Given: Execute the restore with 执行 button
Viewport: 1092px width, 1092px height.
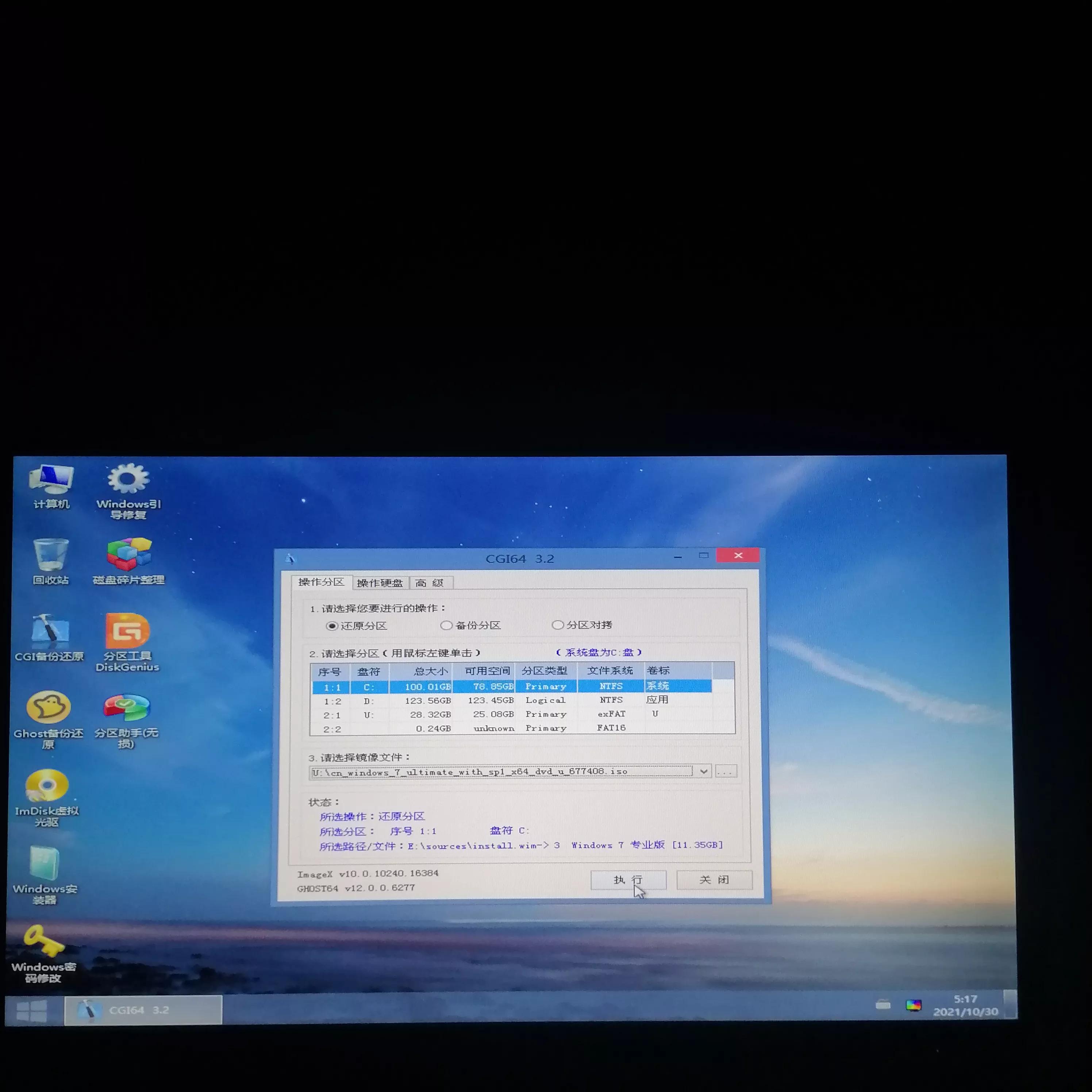Looking at the screenshot, I should tap(628, 880).
